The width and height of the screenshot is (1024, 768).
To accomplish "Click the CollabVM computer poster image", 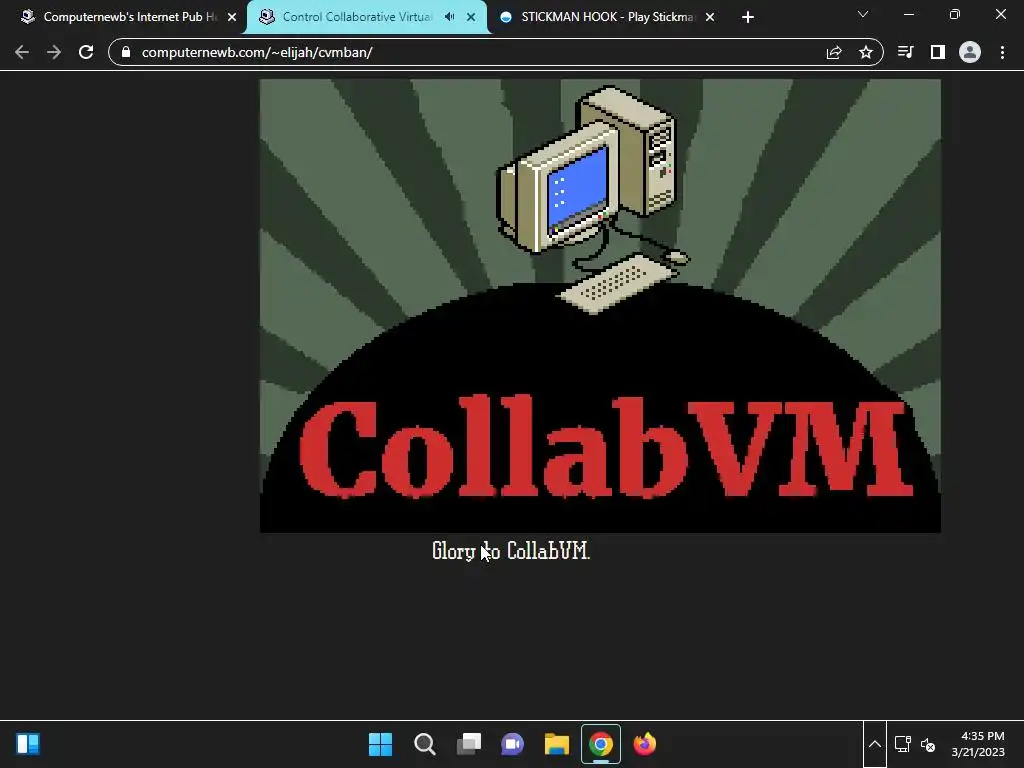I will pos(600,306).
